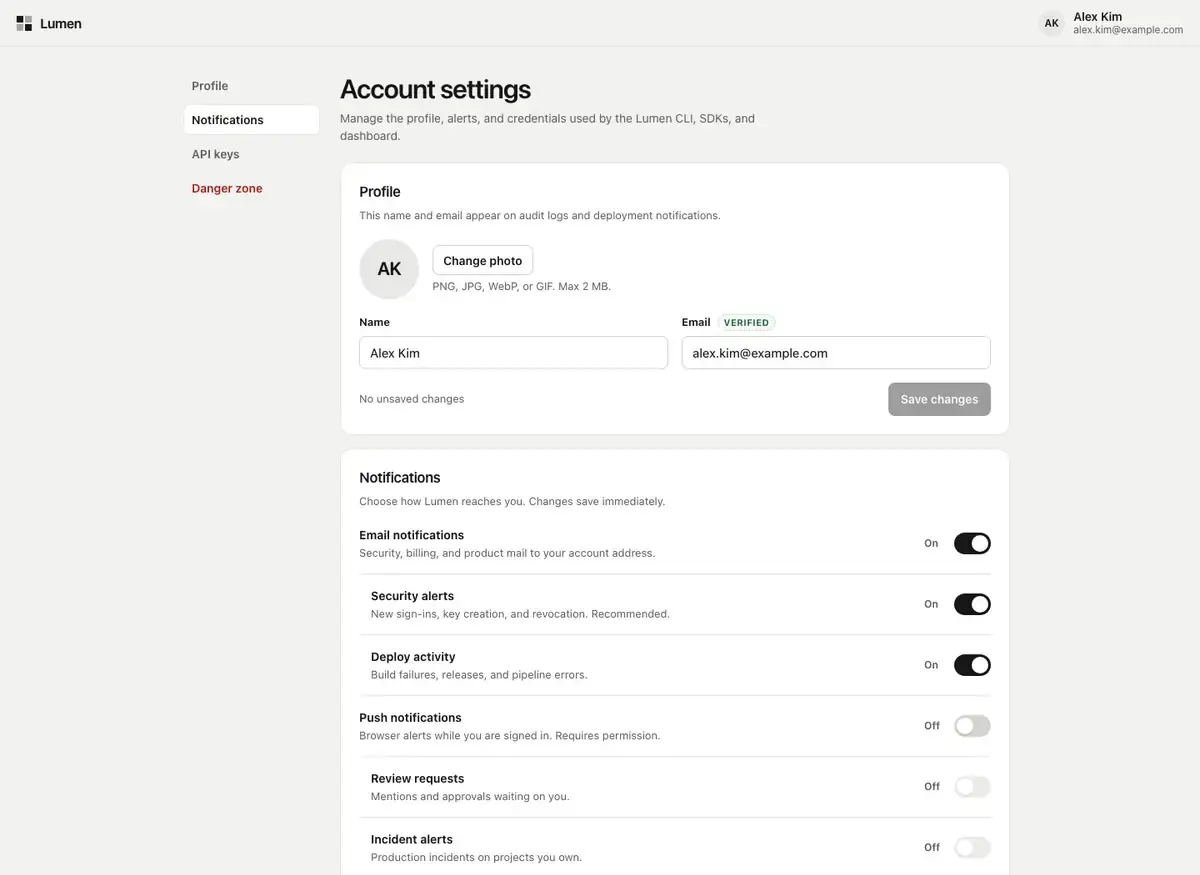Focus the Name input field
The width and height of the screenshot is (1200, 875).
pos(513,353)
